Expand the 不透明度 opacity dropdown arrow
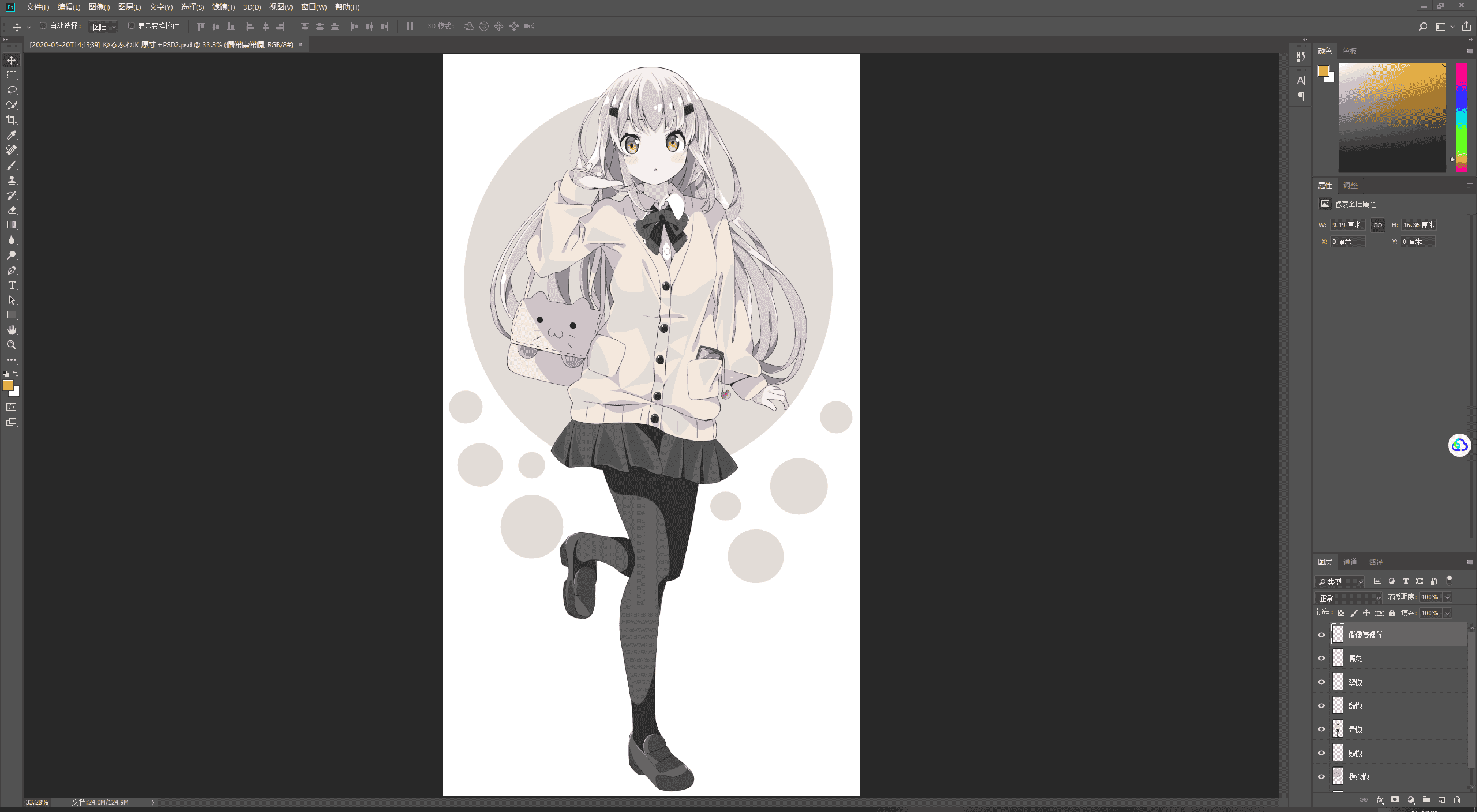 [1448, 597]
